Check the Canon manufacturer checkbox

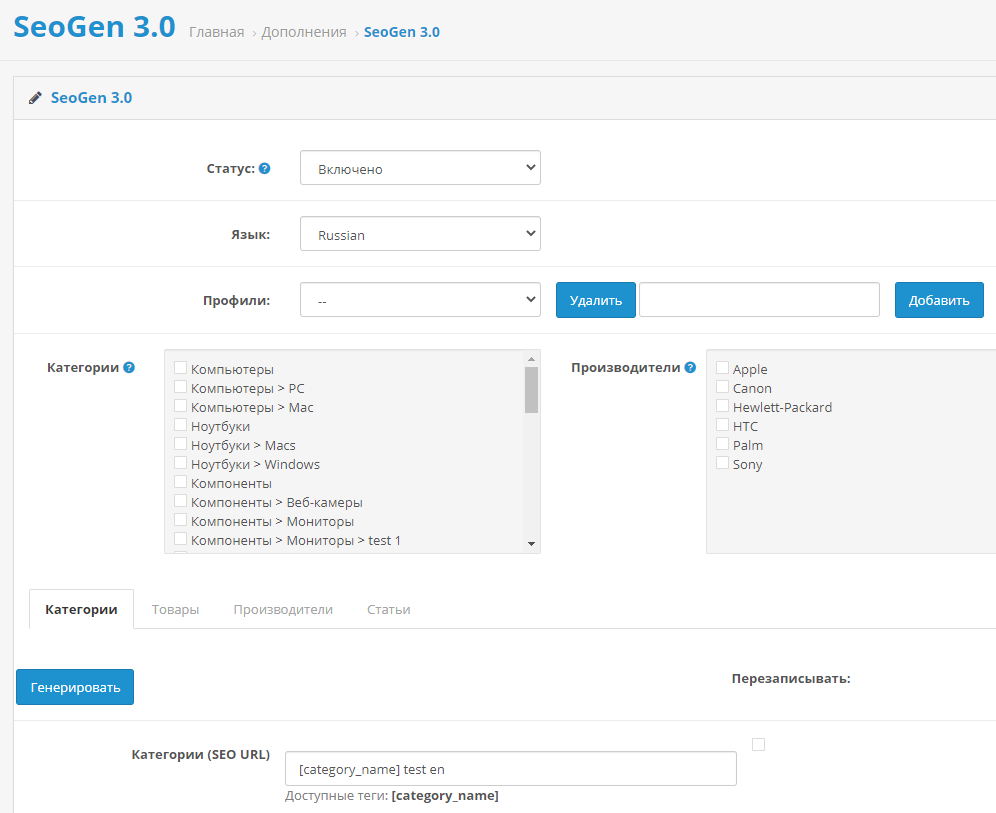[x=722, y=388]
